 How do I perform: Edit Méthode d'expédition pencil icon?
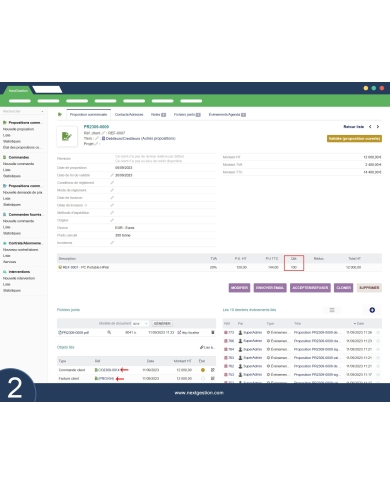pyautogui.click(x=112, y=213)
